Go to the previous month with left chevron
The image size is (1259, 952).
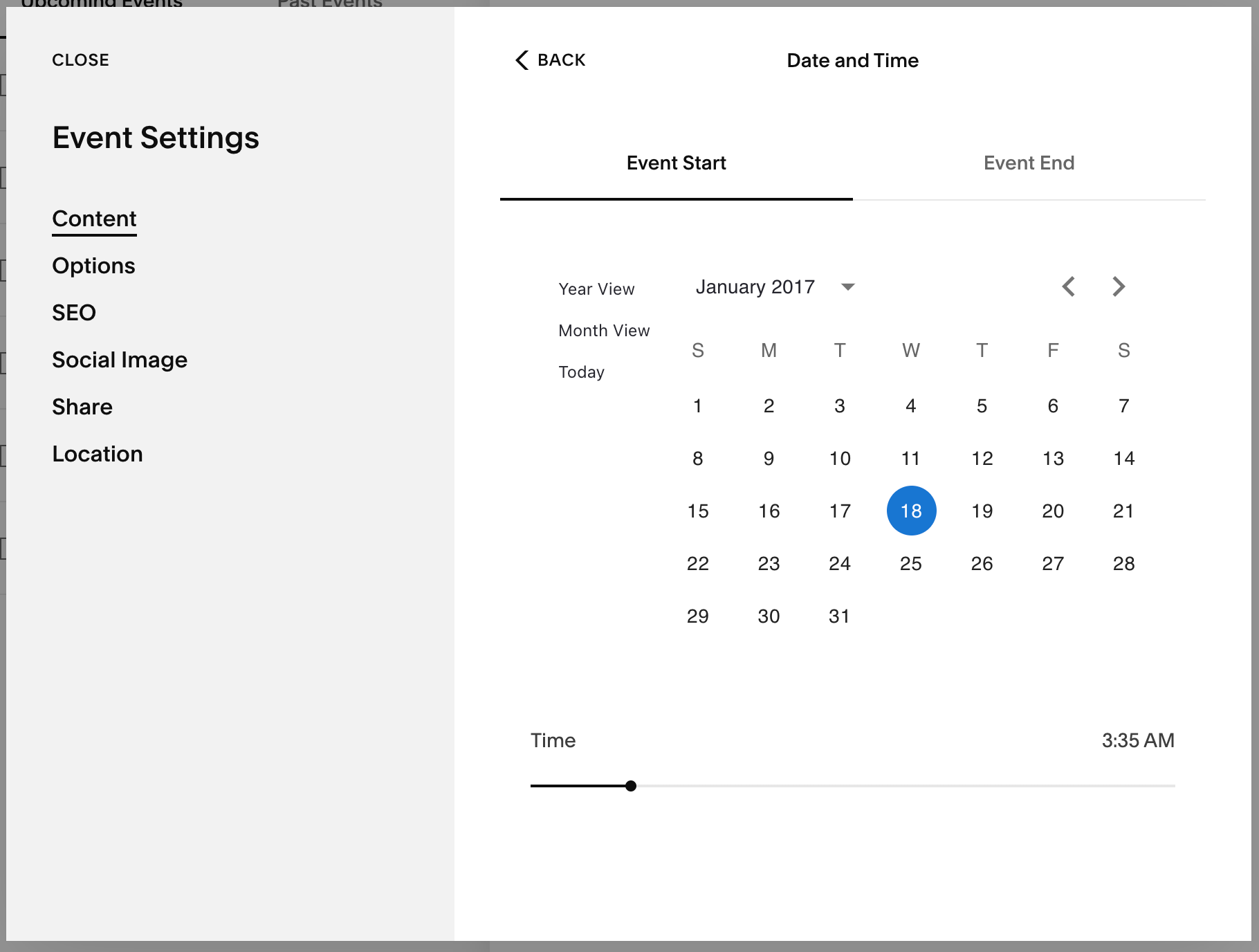(x=1069, y=286)
